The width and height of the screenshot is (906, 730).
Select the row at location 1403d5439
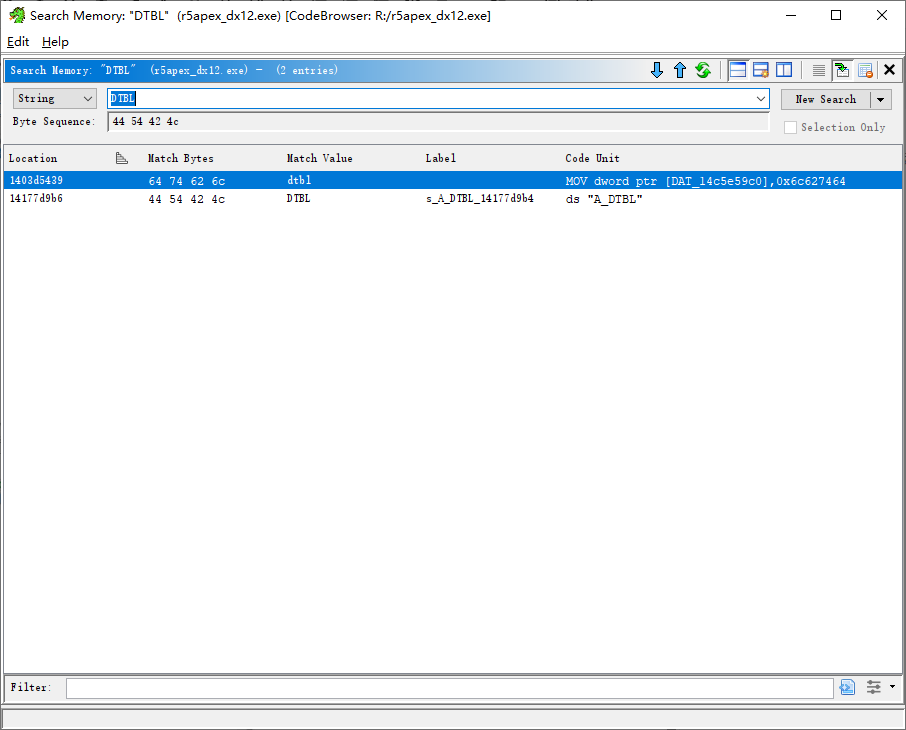click(x=452, y=180)
